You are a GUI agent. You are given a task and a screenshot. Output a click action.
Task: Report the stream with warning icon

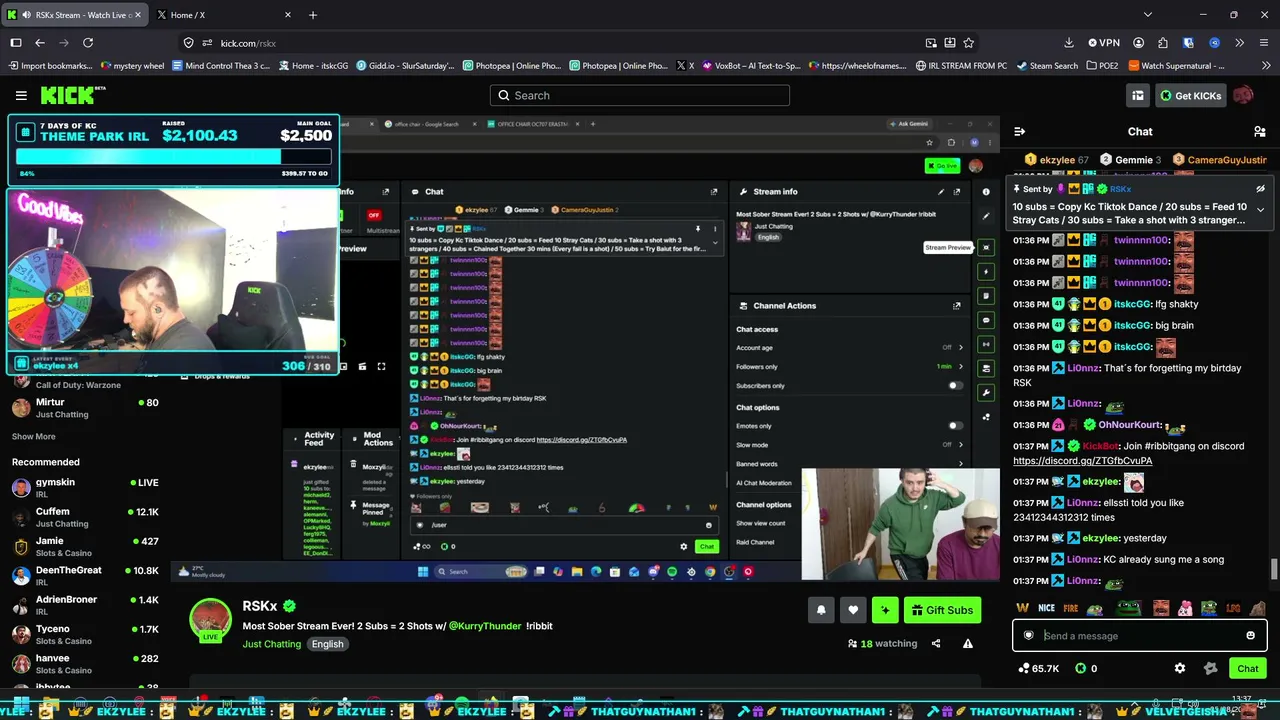(967, 644)
